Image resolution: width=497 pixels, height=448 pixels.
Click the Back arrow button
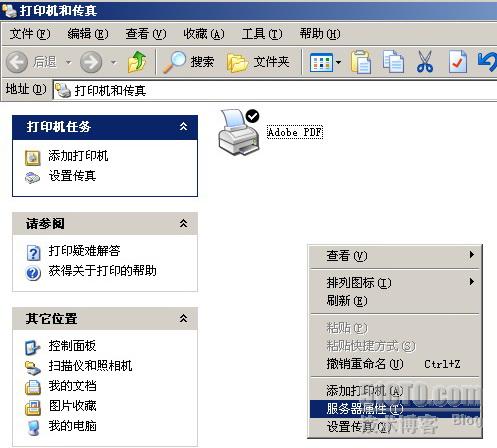(x=17, y=62)
